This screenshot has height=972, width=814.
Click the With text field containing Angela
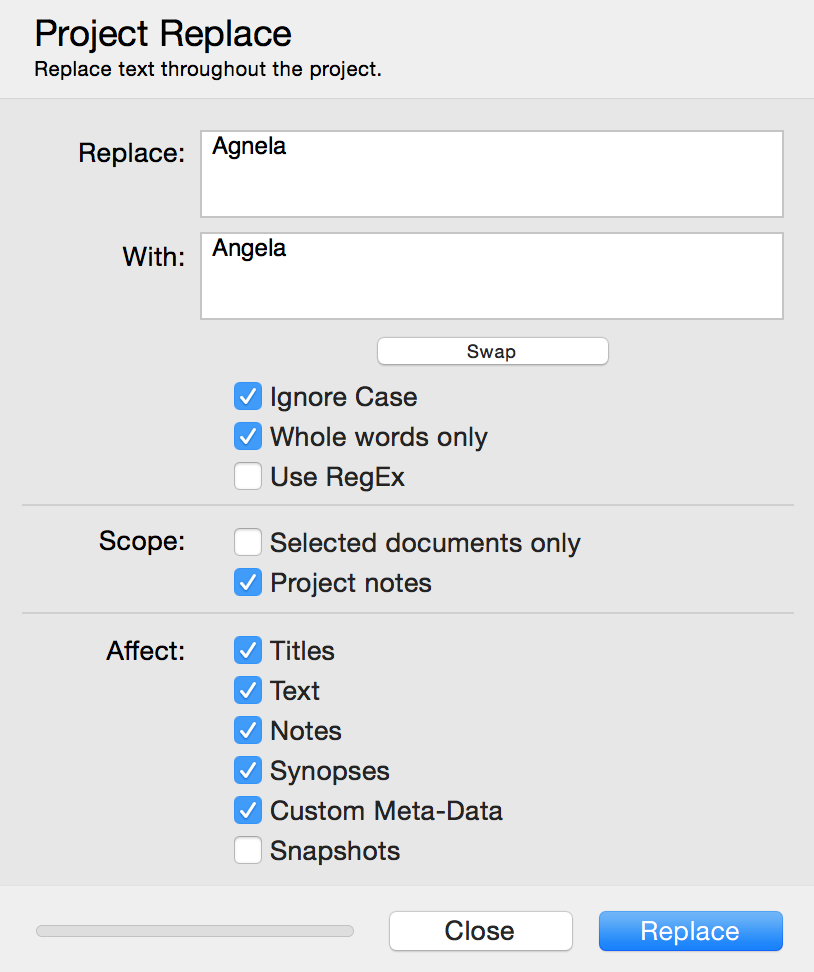492,276
